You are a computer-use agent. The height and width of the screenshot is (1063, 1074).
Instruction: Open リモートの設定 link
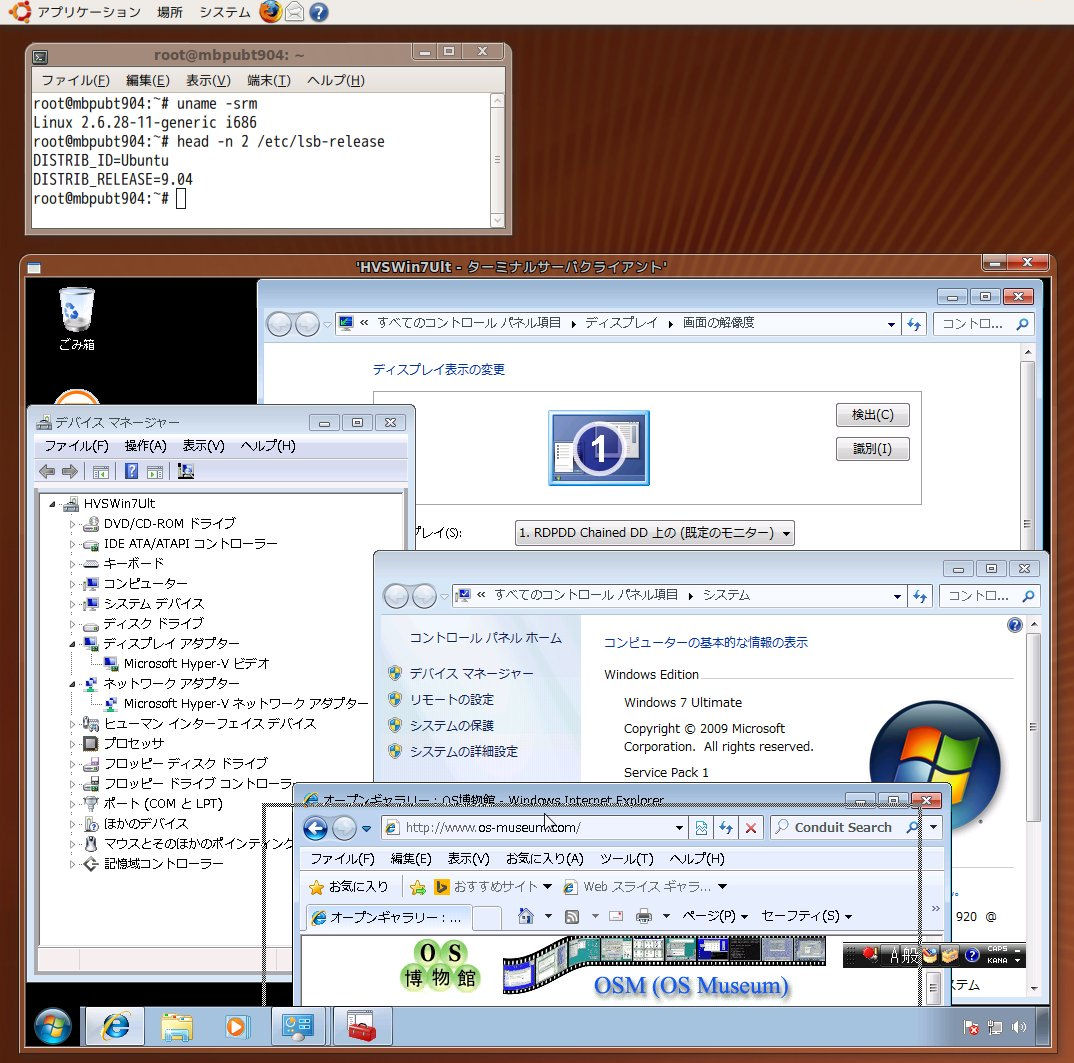point(451,699)
